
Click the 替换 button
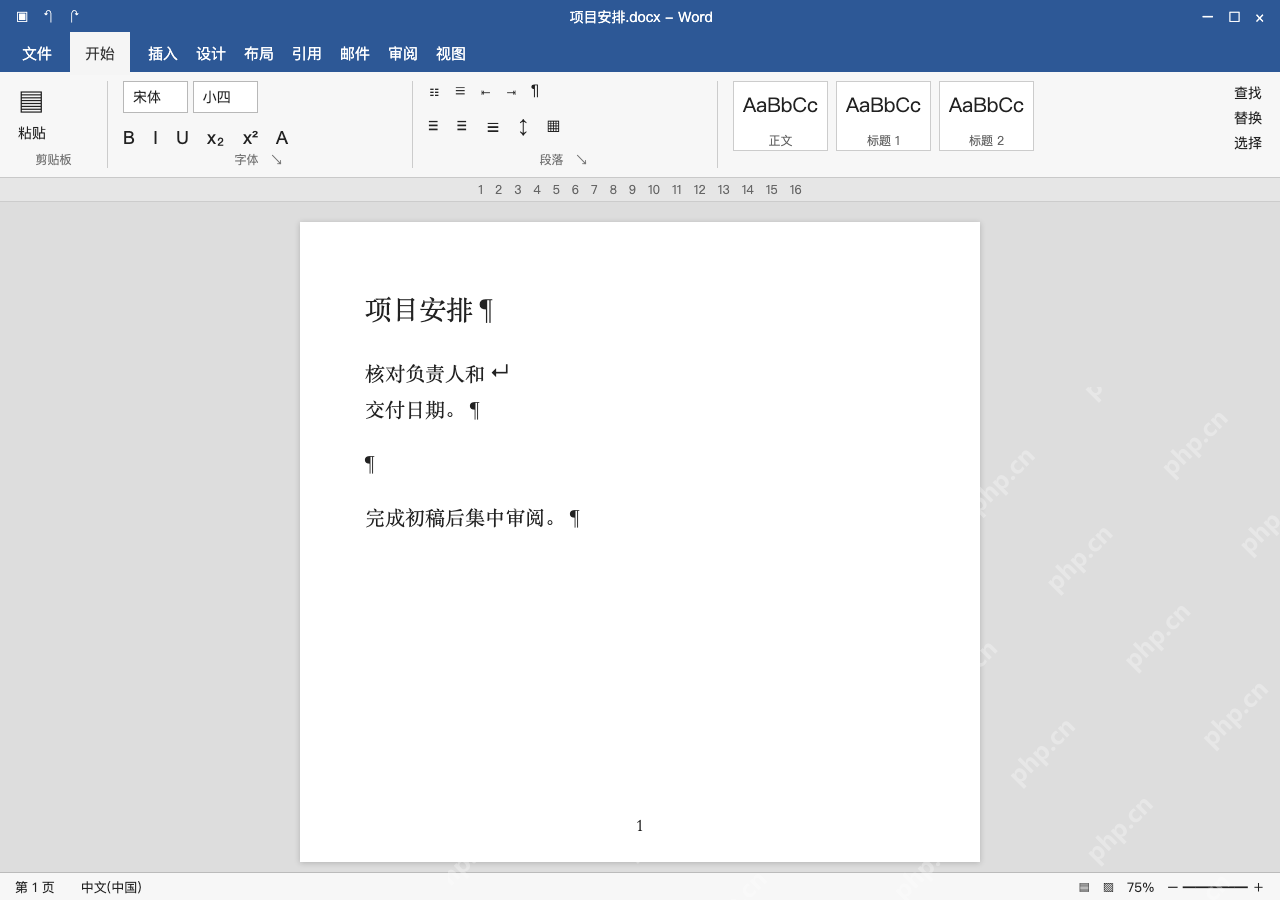tap(1248, 118)
